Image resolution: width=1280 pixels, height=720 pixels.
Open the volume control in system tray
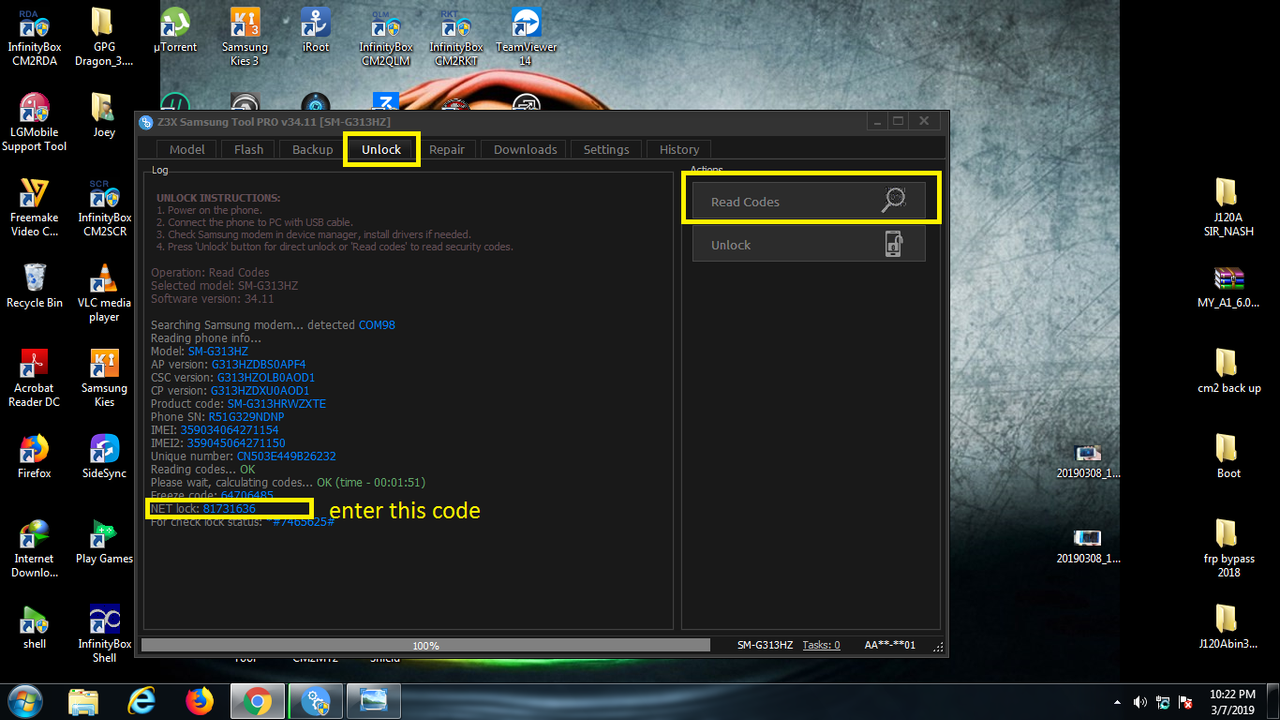tap(1140, 702)
